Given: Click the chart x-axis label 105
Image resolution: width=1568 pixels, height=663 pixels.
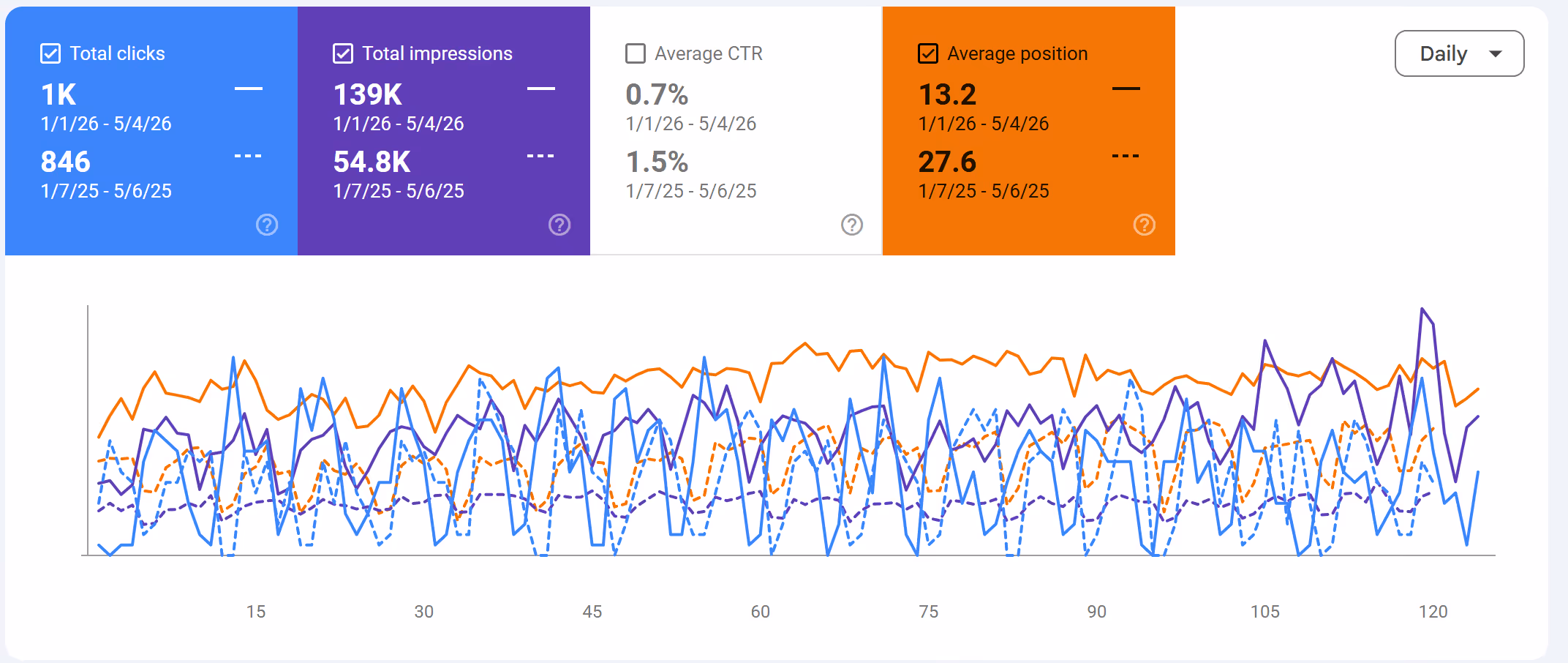Looking at the screenshot, I should 1265,612.
